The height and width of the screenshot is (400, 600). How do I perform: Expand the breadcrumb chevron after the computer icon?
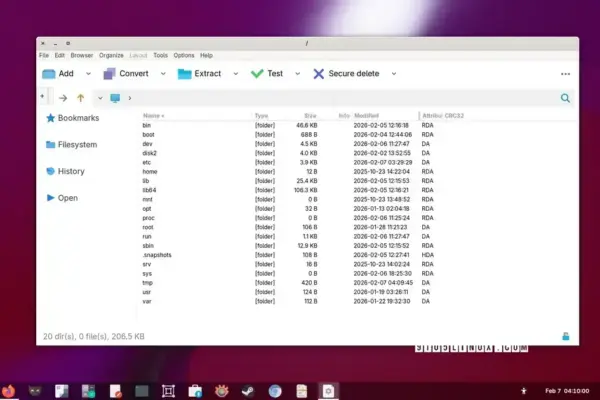click(x=130, y=98)
